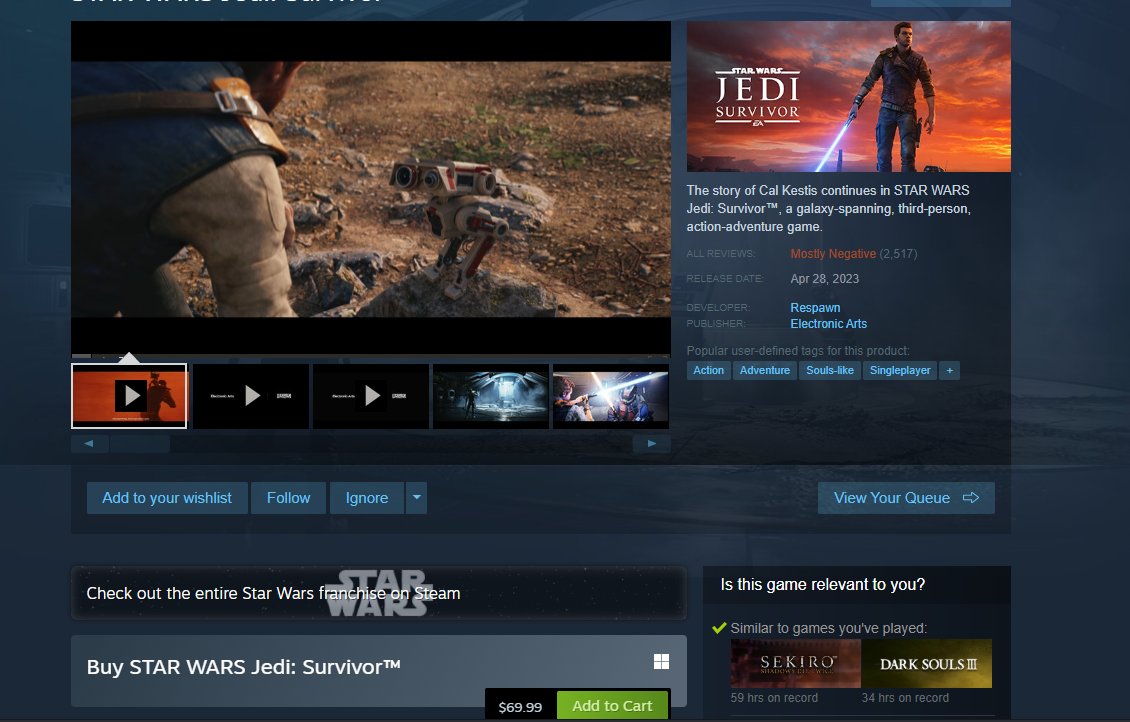This screenshot has width=1130, height=722.
Task: Open the lightsaber duel screenshot thumbnail
Action: pyautogui.click(x=611, y=396)
